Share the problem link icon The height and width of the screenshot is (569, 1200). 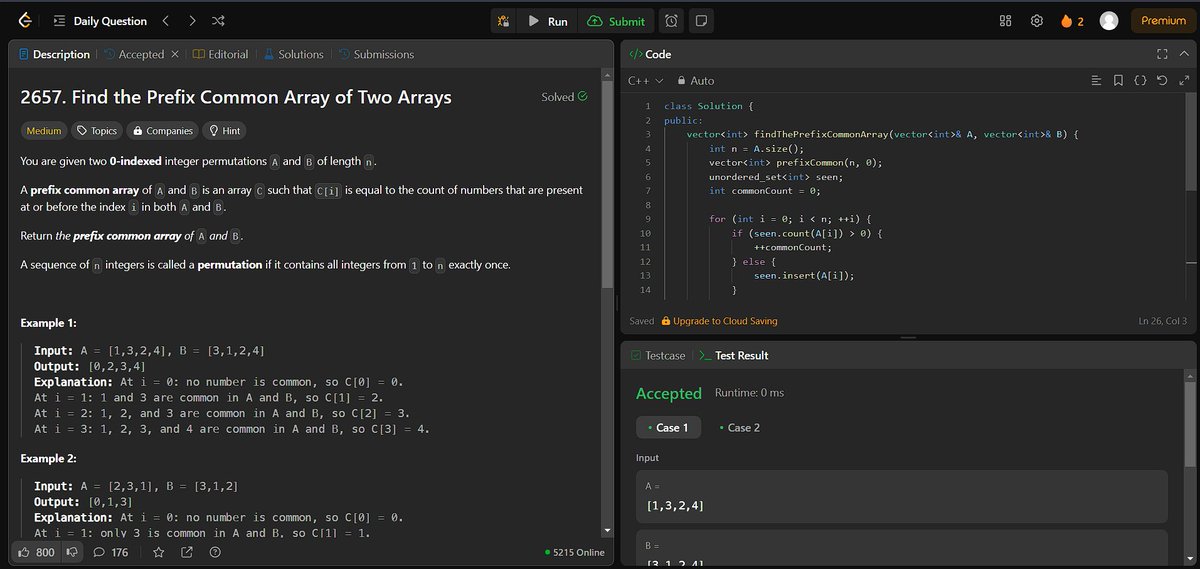pos(187,552)
